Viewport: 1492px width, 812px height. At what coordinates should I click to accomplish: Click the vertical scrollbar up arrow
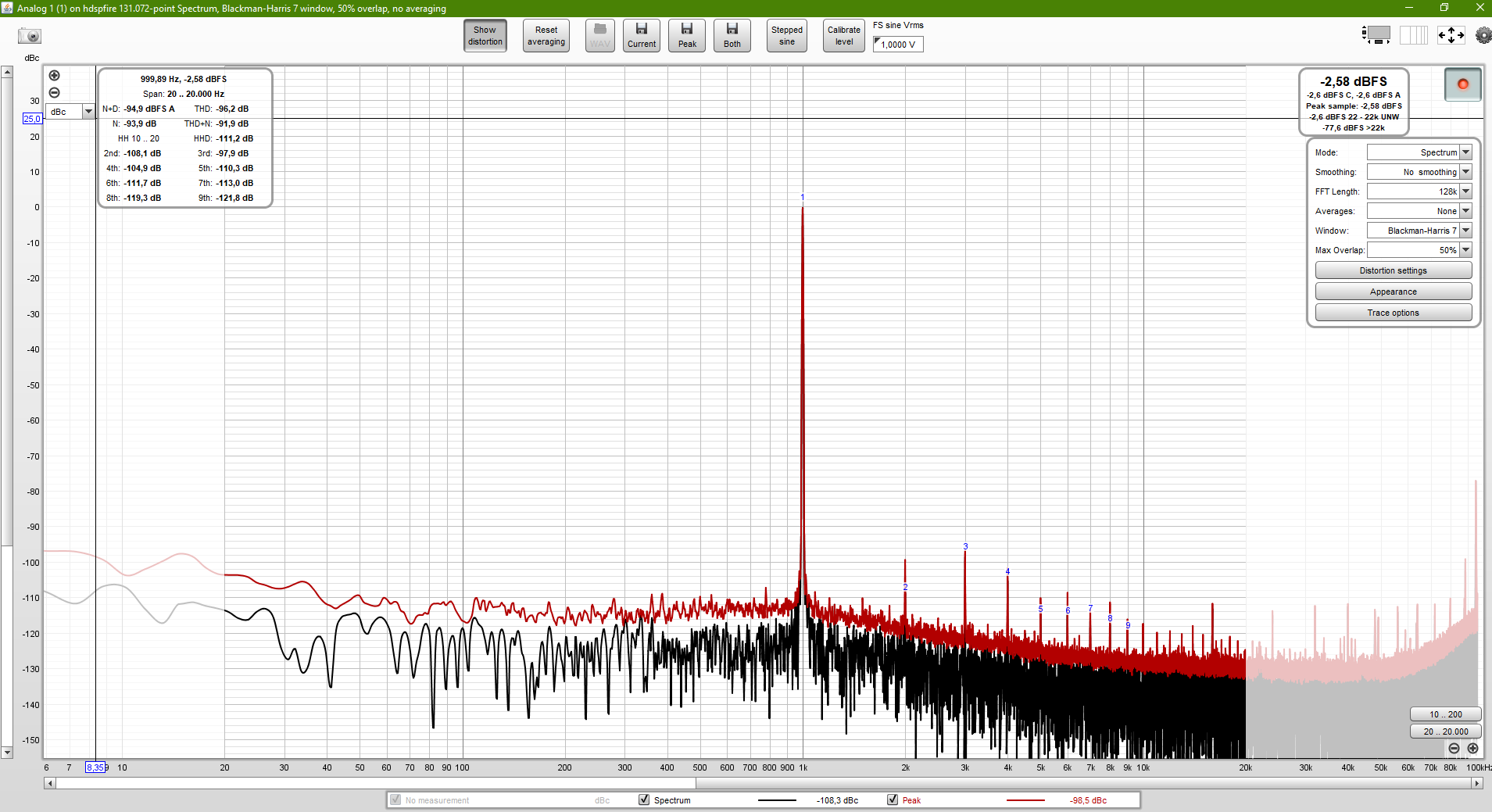point(7,72)
